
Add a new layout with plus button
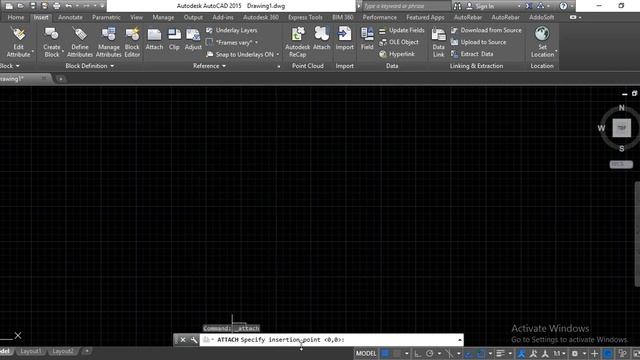point(87,351)
